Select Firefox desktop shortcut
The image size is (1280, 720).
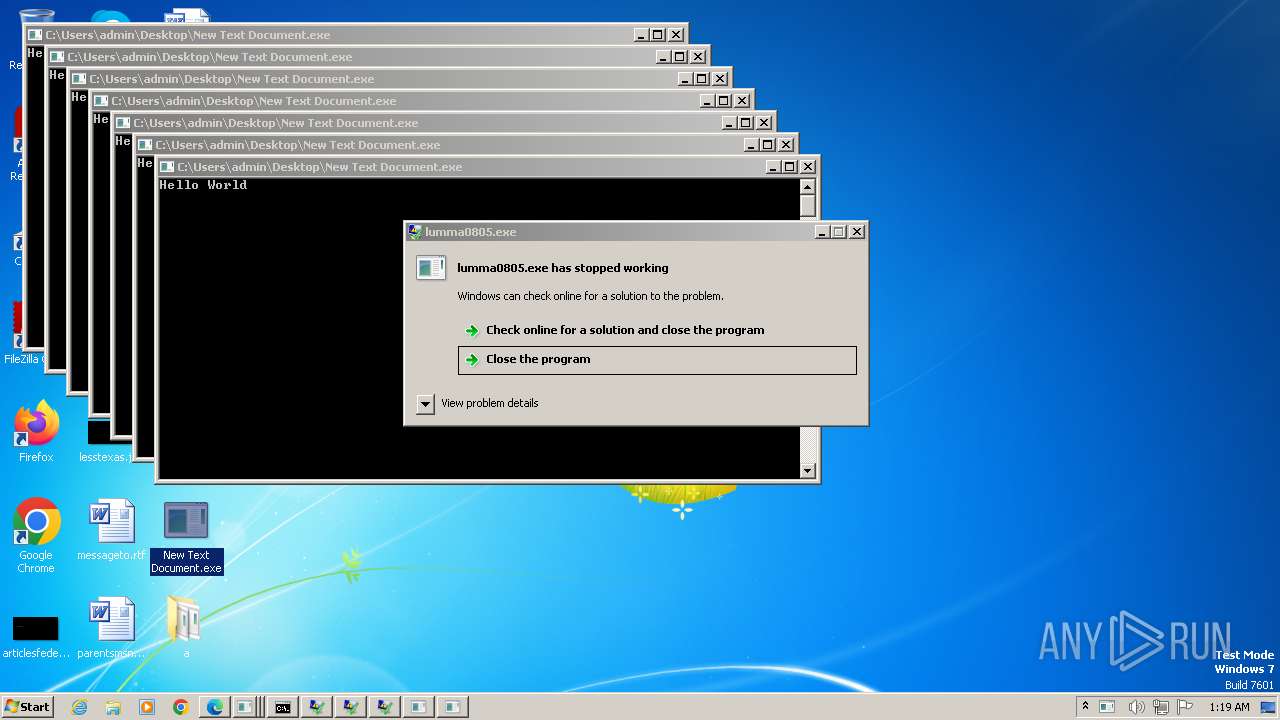(36, 432)
